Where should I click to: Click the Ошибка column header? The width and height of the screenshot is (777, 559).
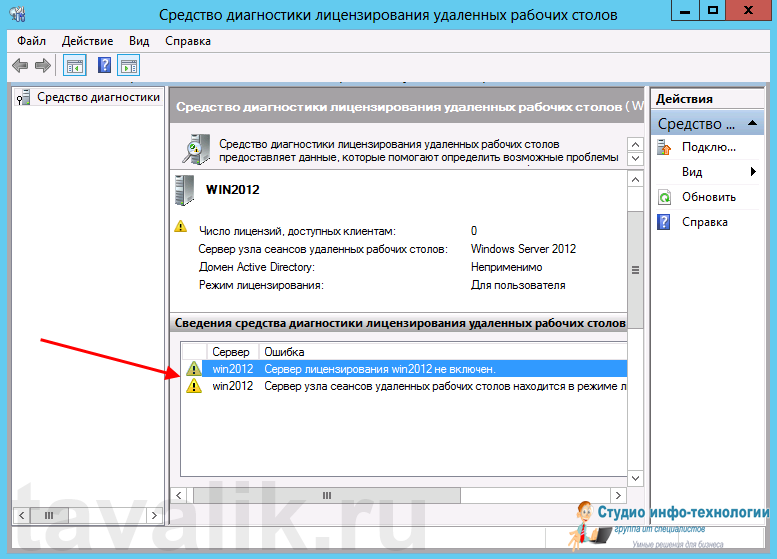284,352
